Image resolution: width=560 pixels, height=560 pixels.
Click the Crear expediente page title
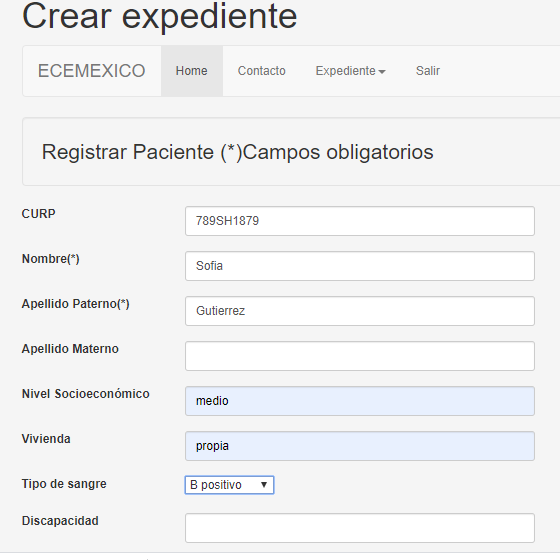tap(160, 16)
